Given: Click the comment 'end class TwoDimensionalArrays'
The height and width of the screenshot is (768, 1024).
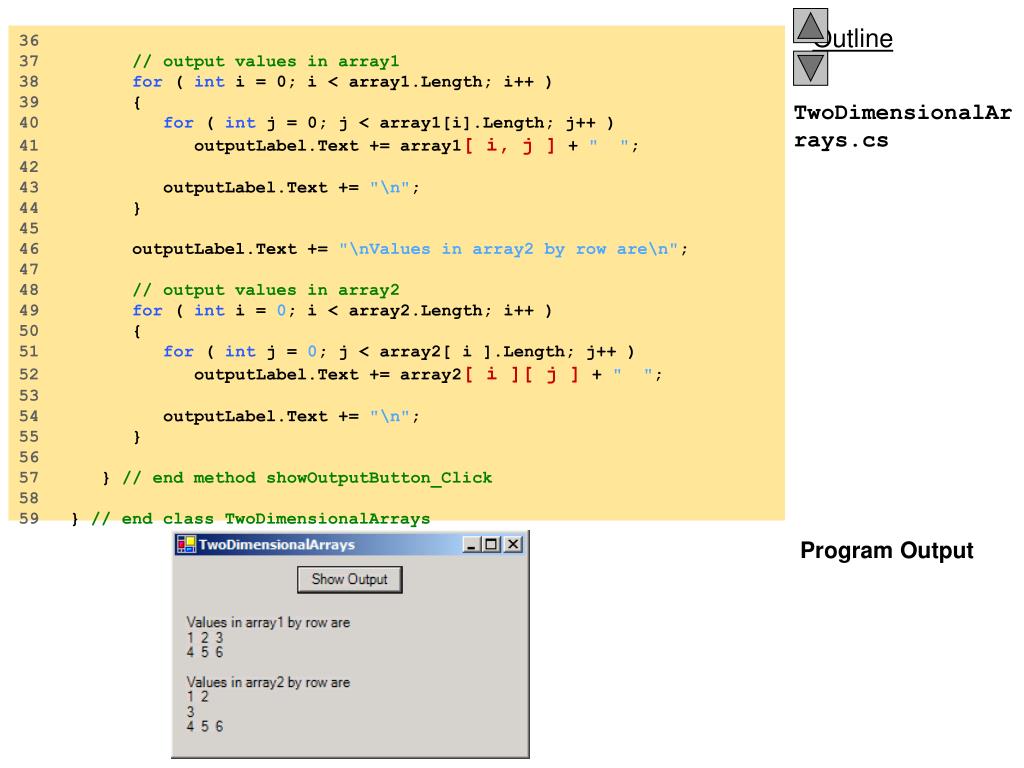Looking at the screenshot, I should point(261,519).
